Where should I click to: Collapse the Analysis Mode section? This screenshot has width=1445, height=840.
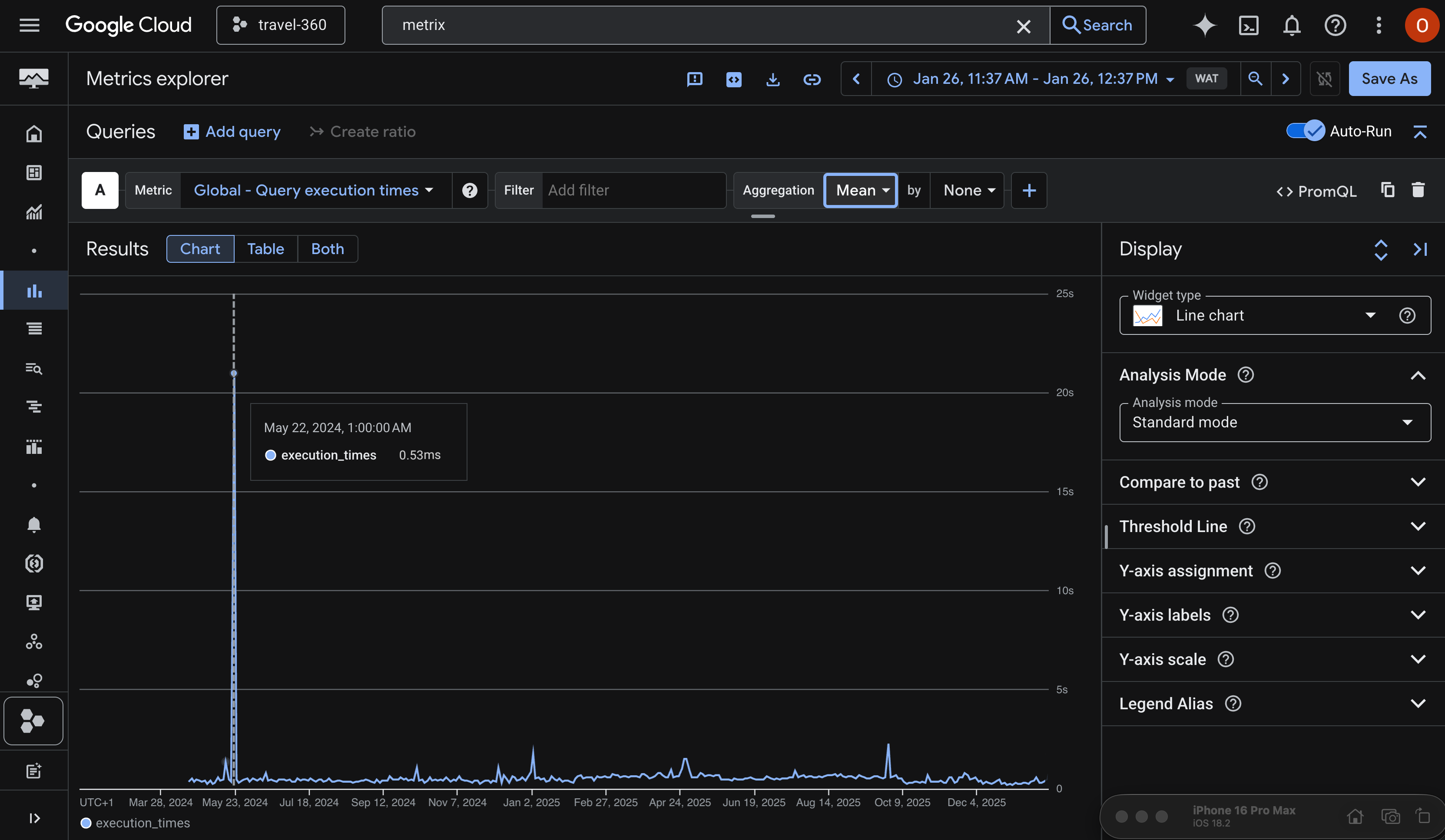pyautogui.click(x=1418, y=375)
